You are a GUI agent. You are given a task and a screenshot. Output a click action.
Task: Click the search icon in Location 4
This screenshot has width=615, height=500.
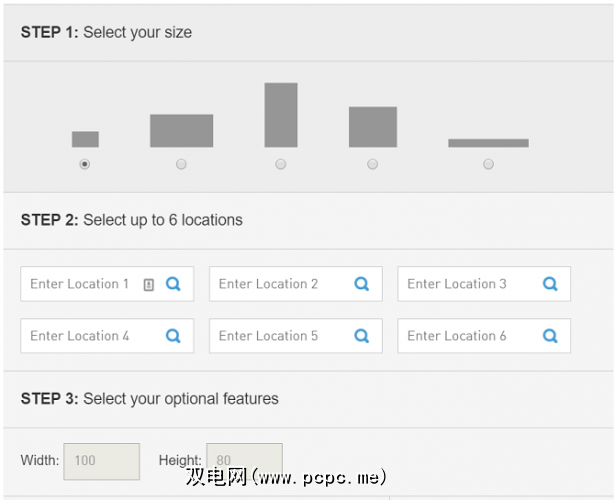(x=173, y=336)
